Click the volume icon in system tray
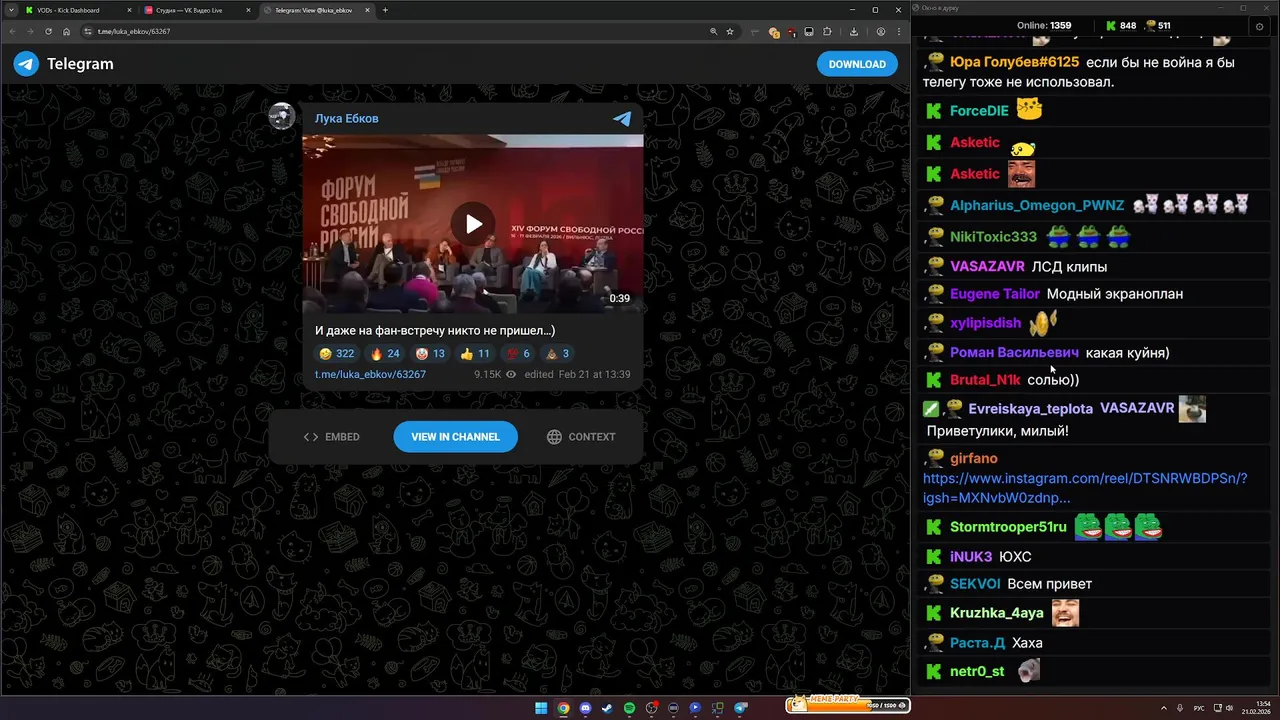Viewport: 1280px width, 720px height. 1229,708
